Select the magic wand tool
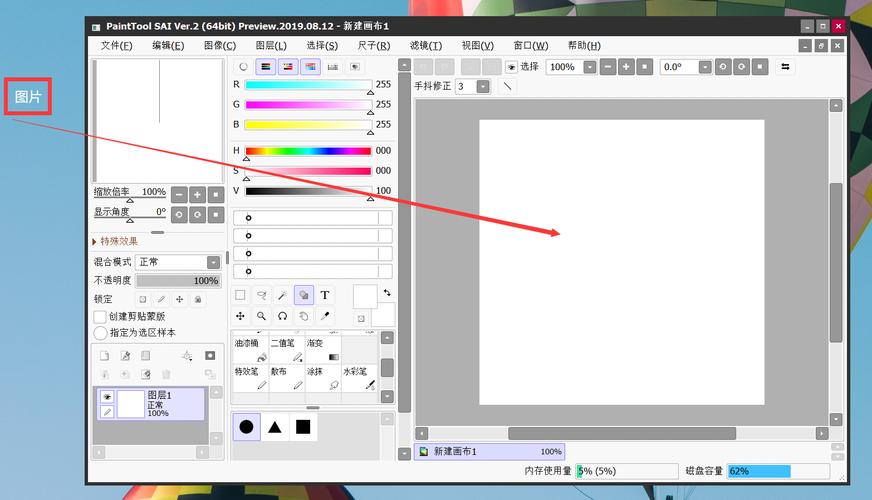This screenshot has width=872, height=500. point(283,295)
